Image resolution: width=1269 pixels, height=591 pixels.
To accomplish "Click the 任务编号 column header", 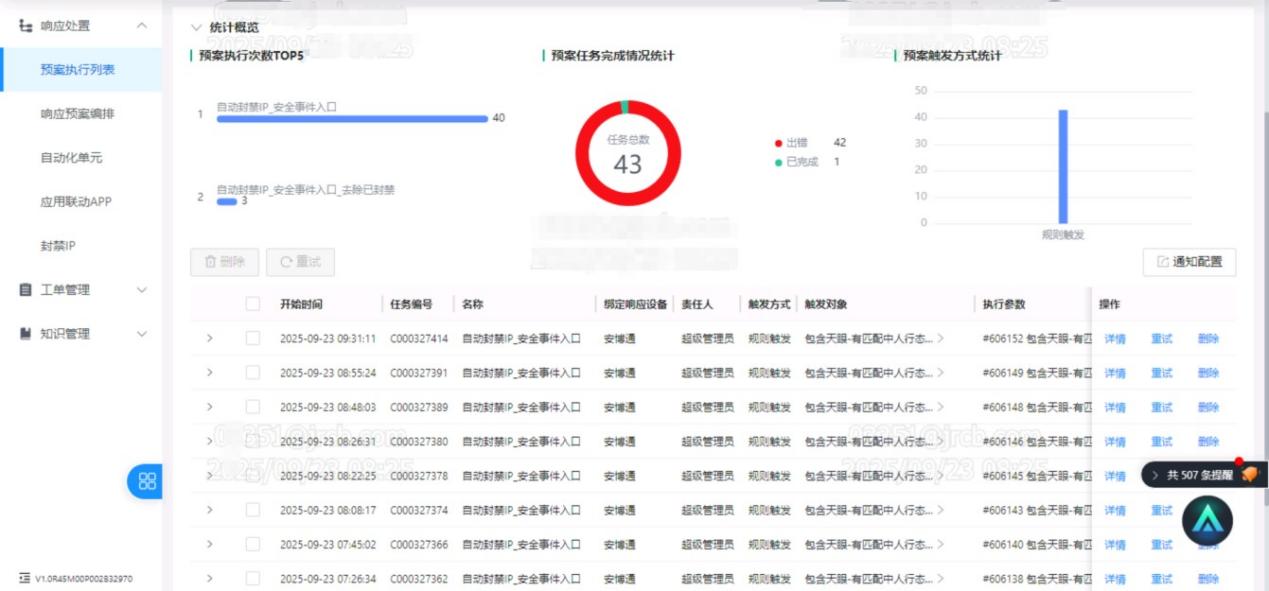I will click(411, 304).
